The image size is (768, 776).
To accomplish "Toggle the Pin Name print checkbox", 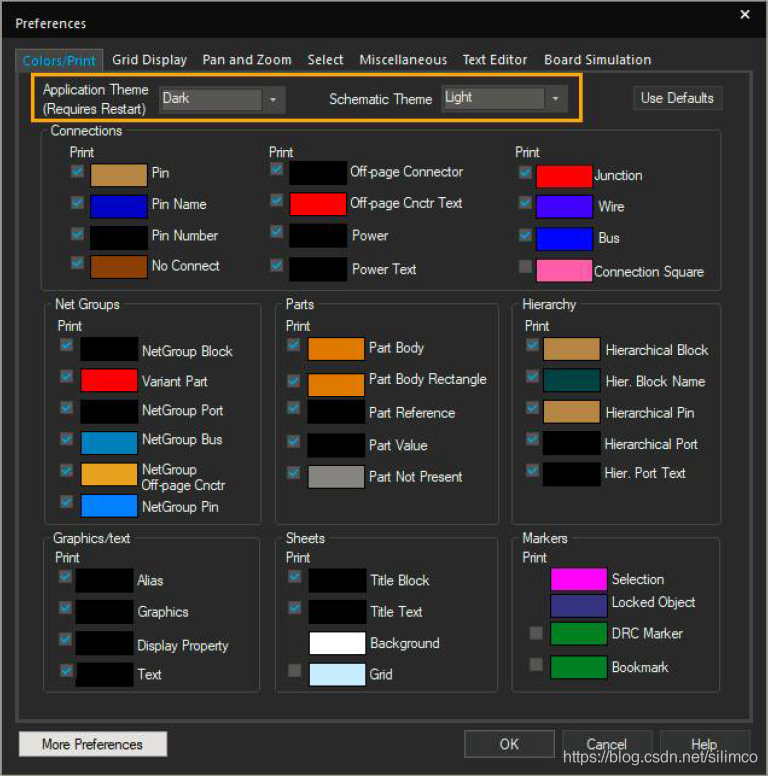I will pos(77,202).
